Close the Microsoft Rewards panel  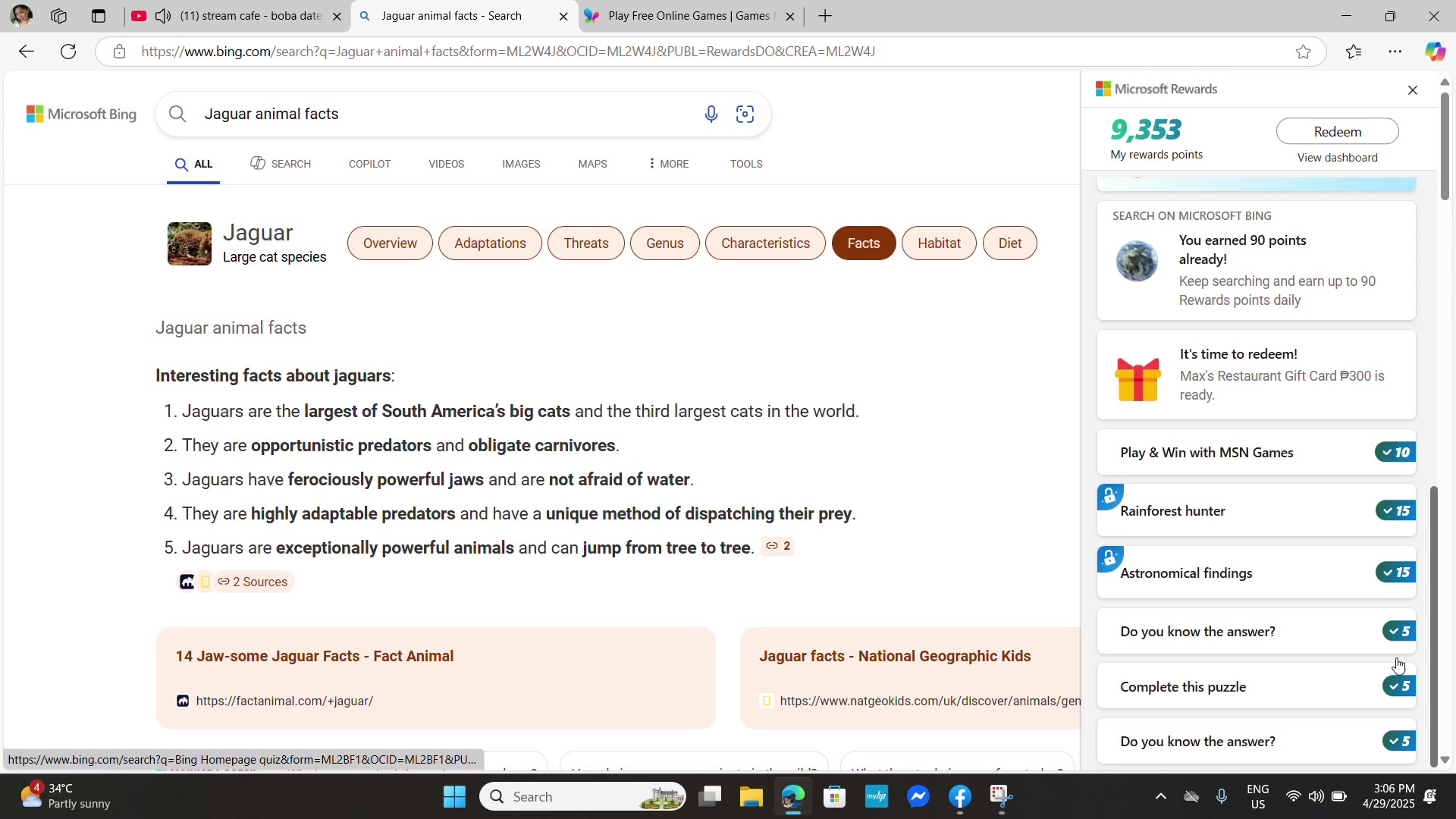tap(1412, 90)
